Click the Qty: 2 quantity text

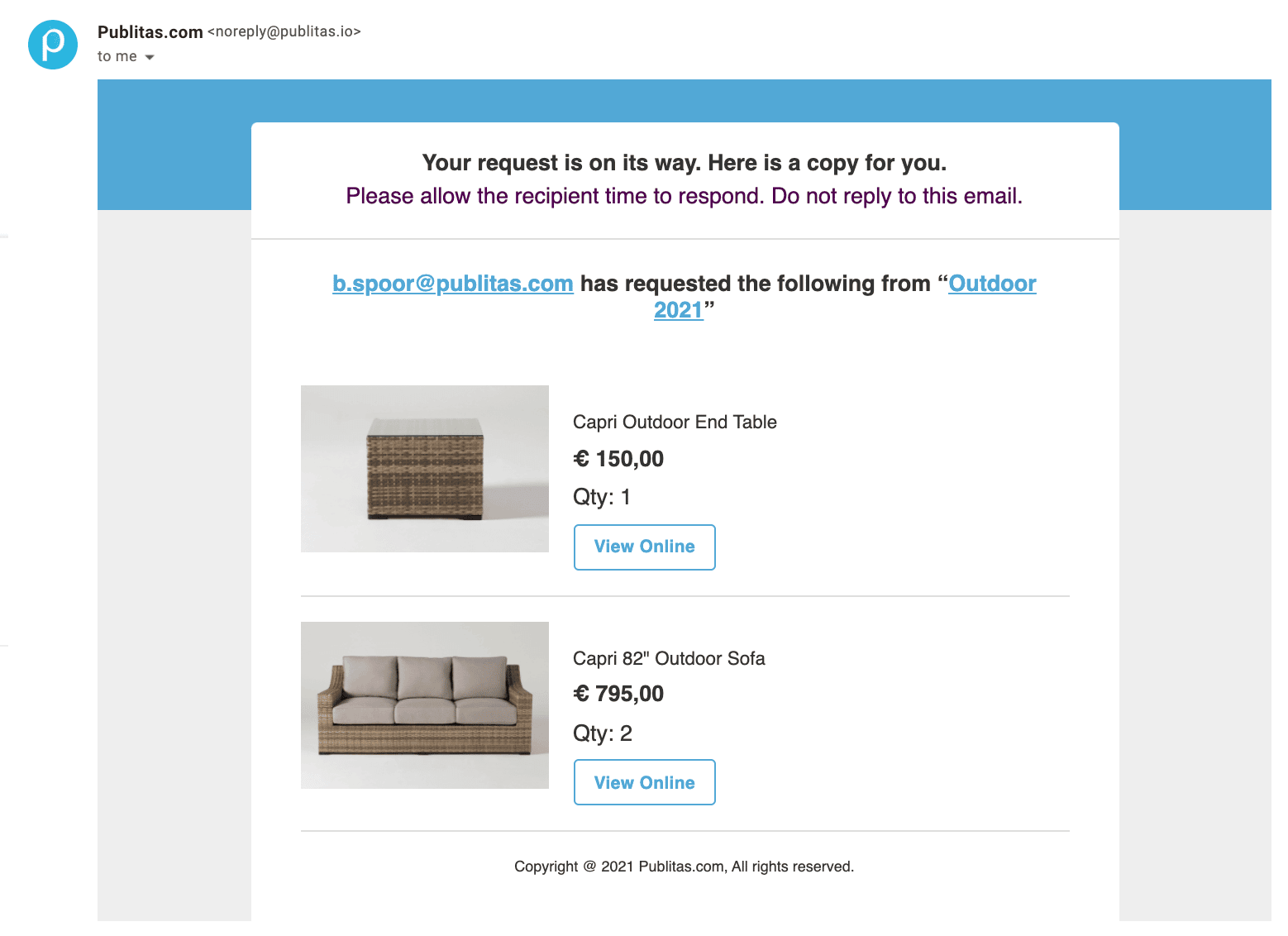click(x=603, y=733)
